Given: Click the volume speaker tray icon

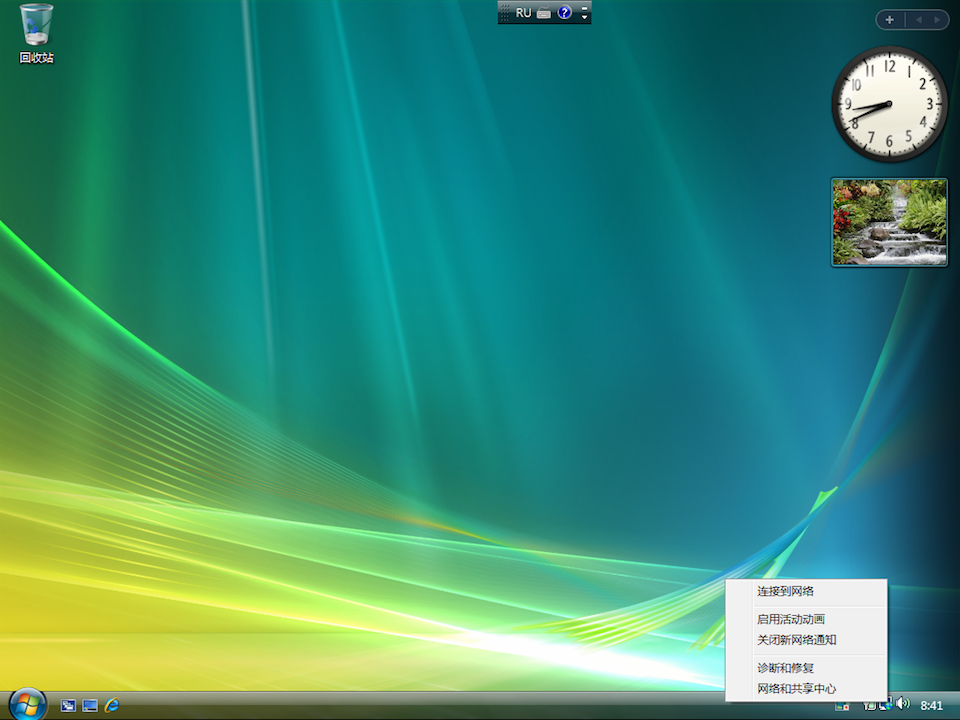Looking at the screenshot, I should (x=902, y=703).
